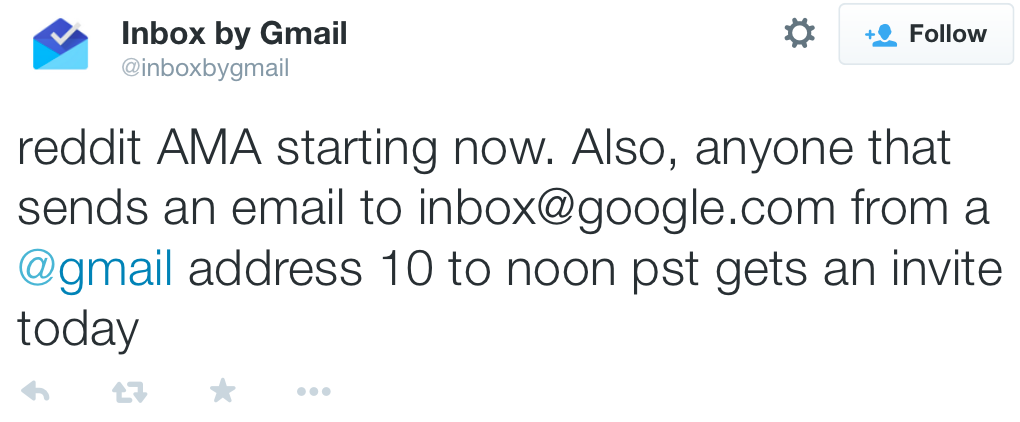Click the @inboxbygmail handle
The width and height of the screenshot is (1020, 422).
point(205,68)
